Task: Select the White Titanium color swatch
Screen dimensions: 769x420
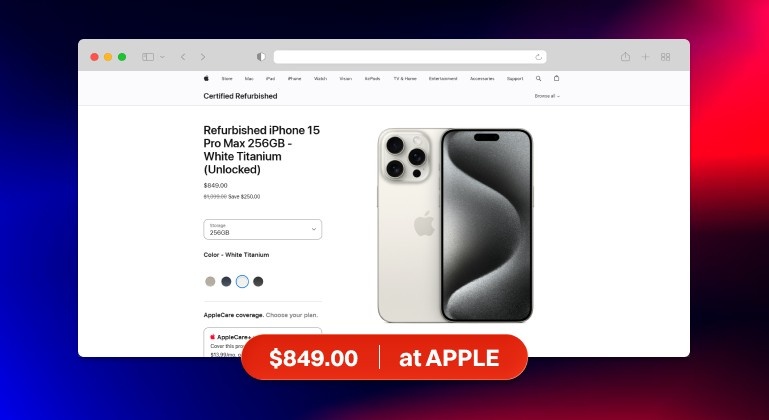Action: [x=242, y=281]
